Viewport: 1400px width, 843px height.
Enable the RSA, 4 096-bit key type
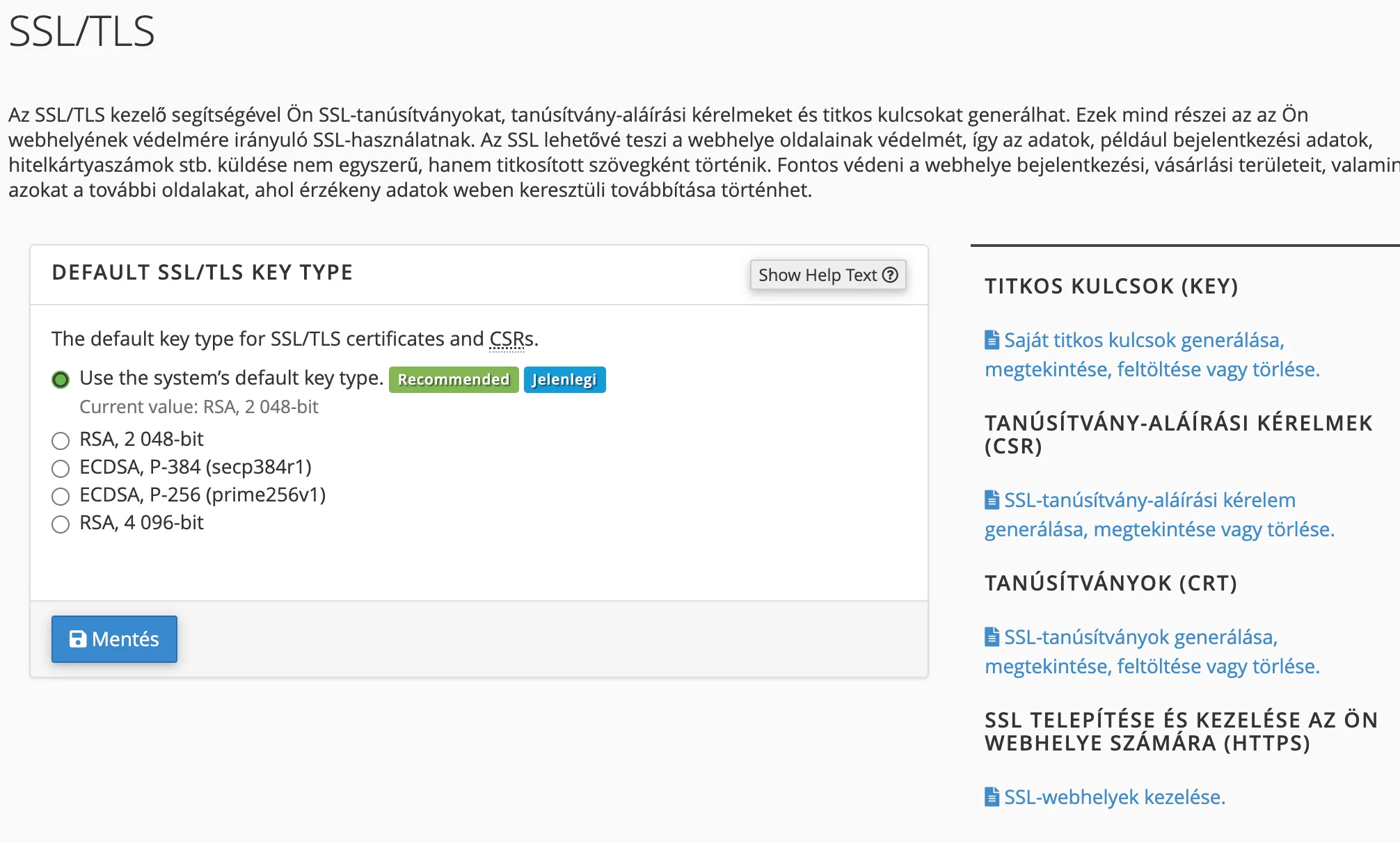point(60,522)
